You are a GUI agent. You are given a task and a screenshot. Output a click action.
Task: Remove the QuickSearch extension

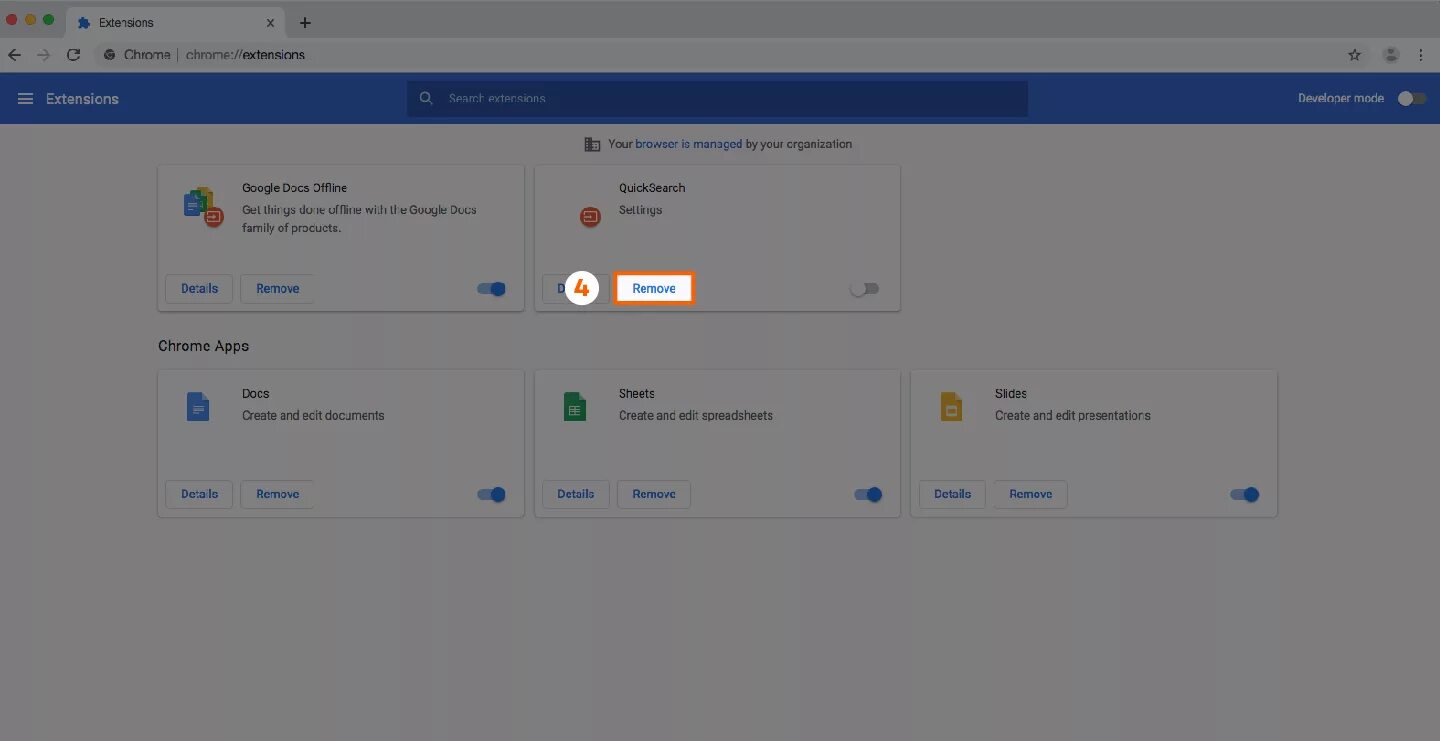(654, 288)
